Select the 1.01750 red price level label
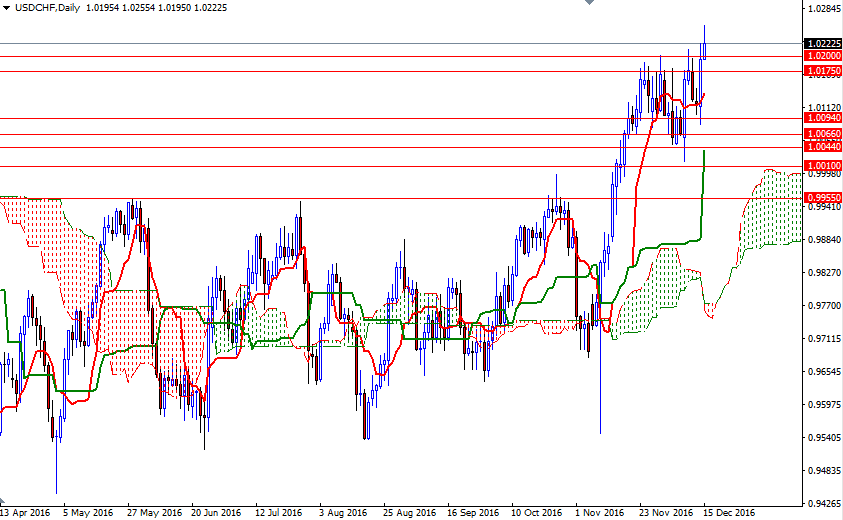The image size is (843, 520). pyautogui.click(x=823, y=71)
